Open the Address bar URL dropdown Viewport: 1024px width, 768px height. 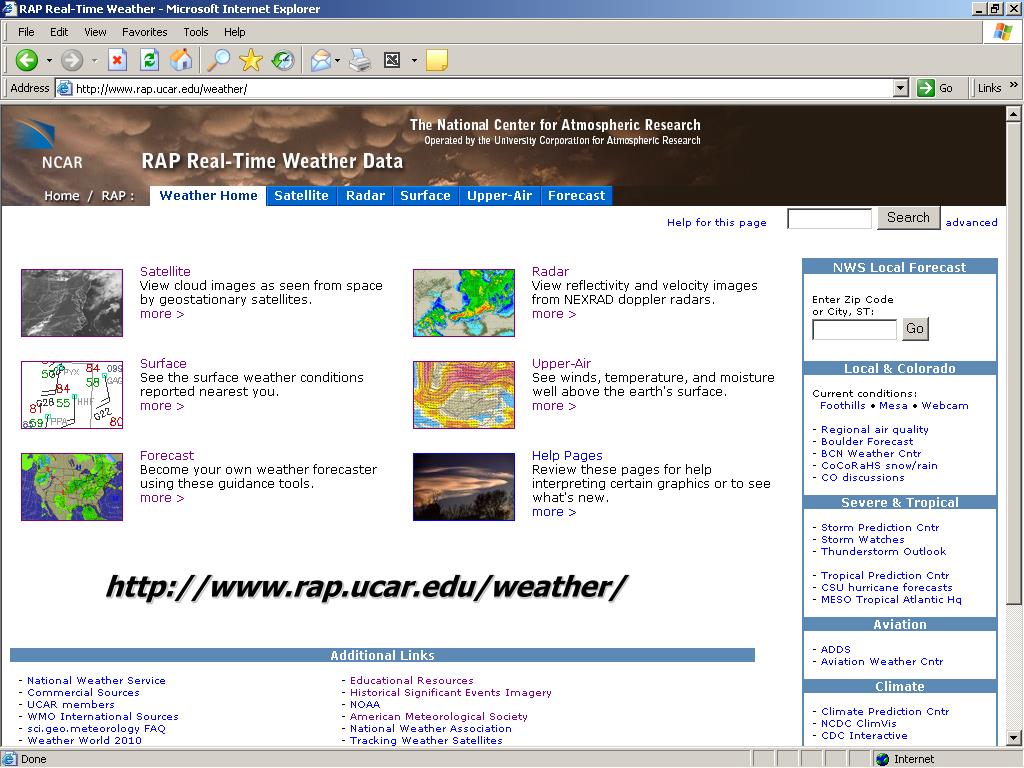pos(901,88)
